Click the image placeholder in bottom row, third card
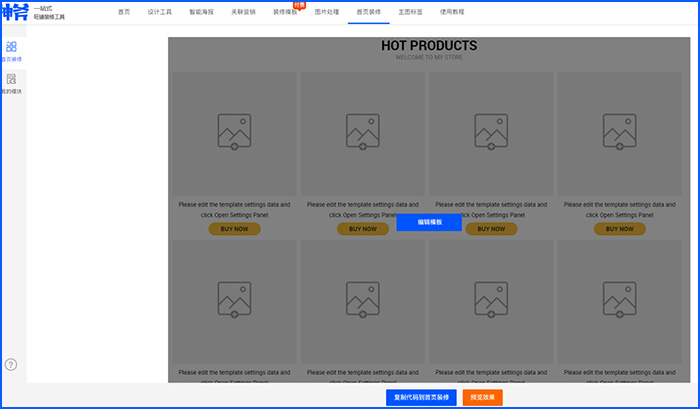Screen dimensions: 700x409 click(x=491, y=299)
